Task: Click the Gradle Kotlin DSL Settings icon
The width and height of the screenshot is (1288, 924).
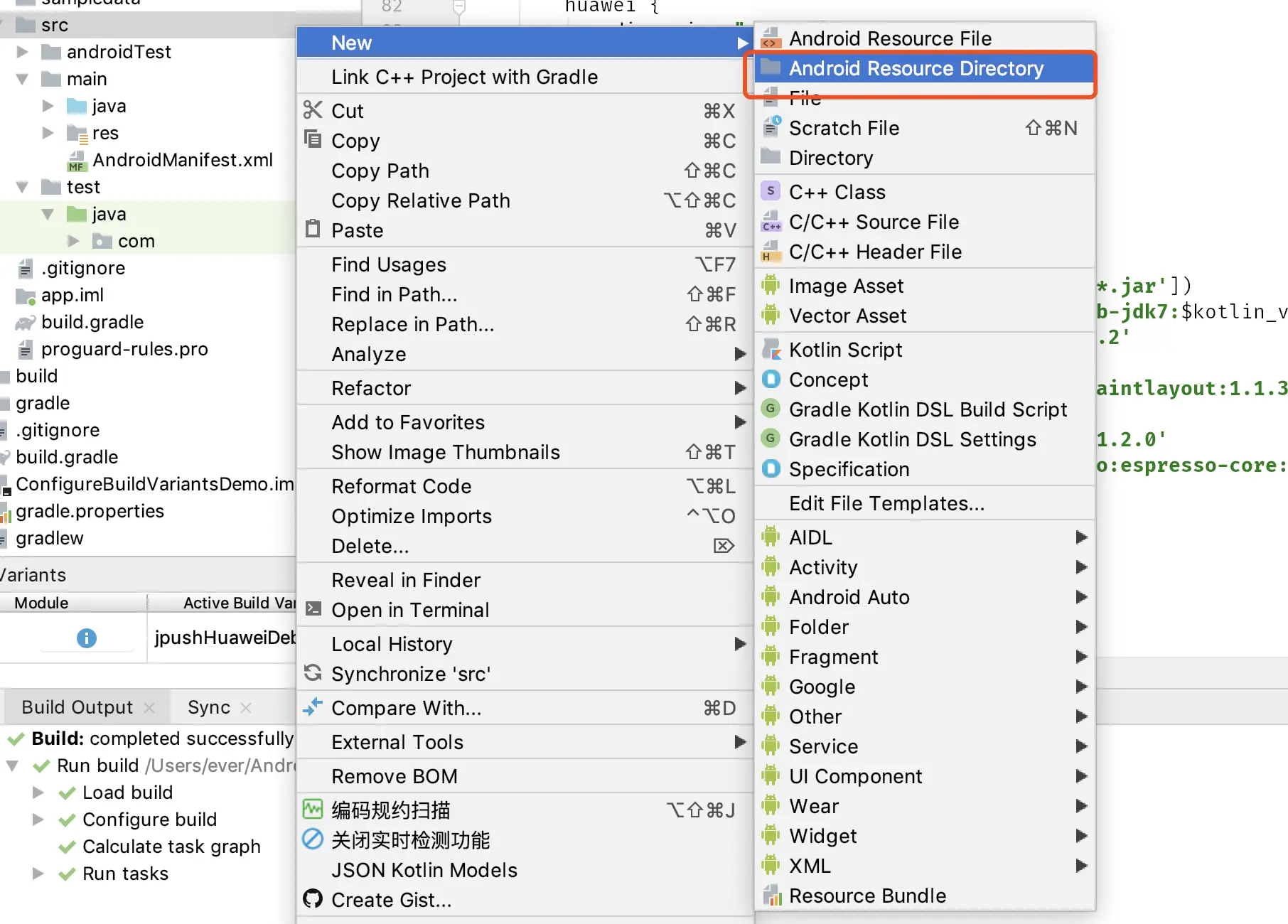Action: tap(771, 439)
